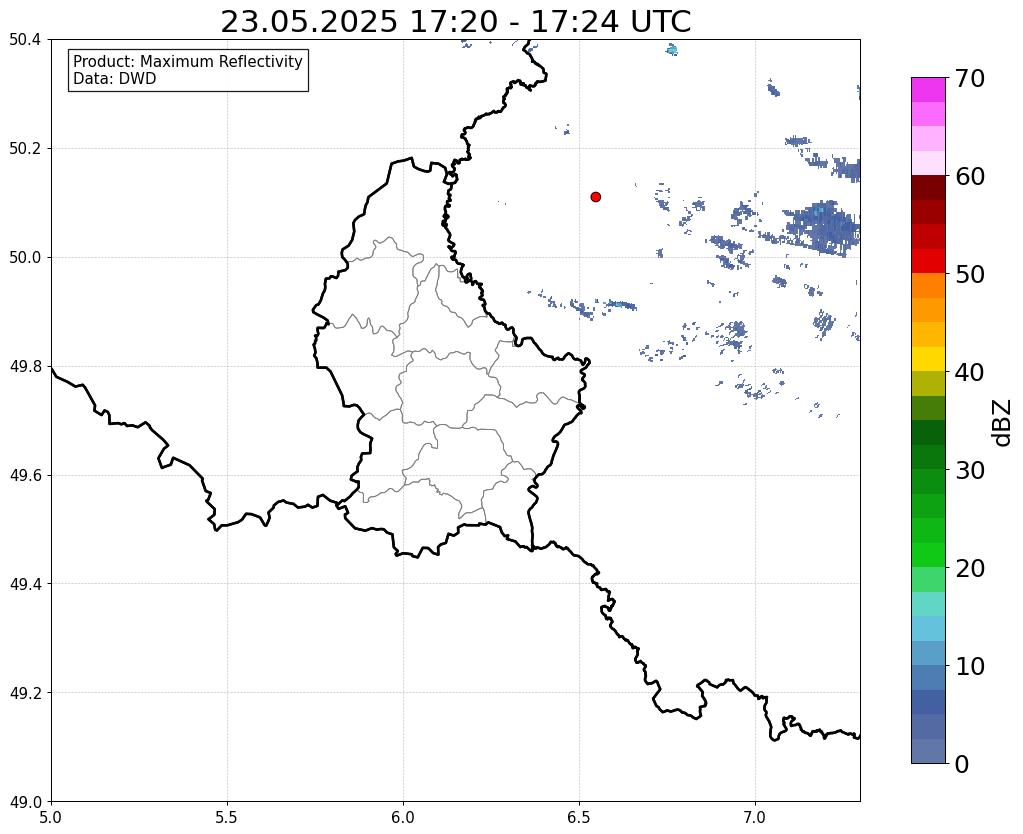The image size is (1023, 834).
Task: Click the longitude axis label '6.0'
Action: (x=403, y=818)
